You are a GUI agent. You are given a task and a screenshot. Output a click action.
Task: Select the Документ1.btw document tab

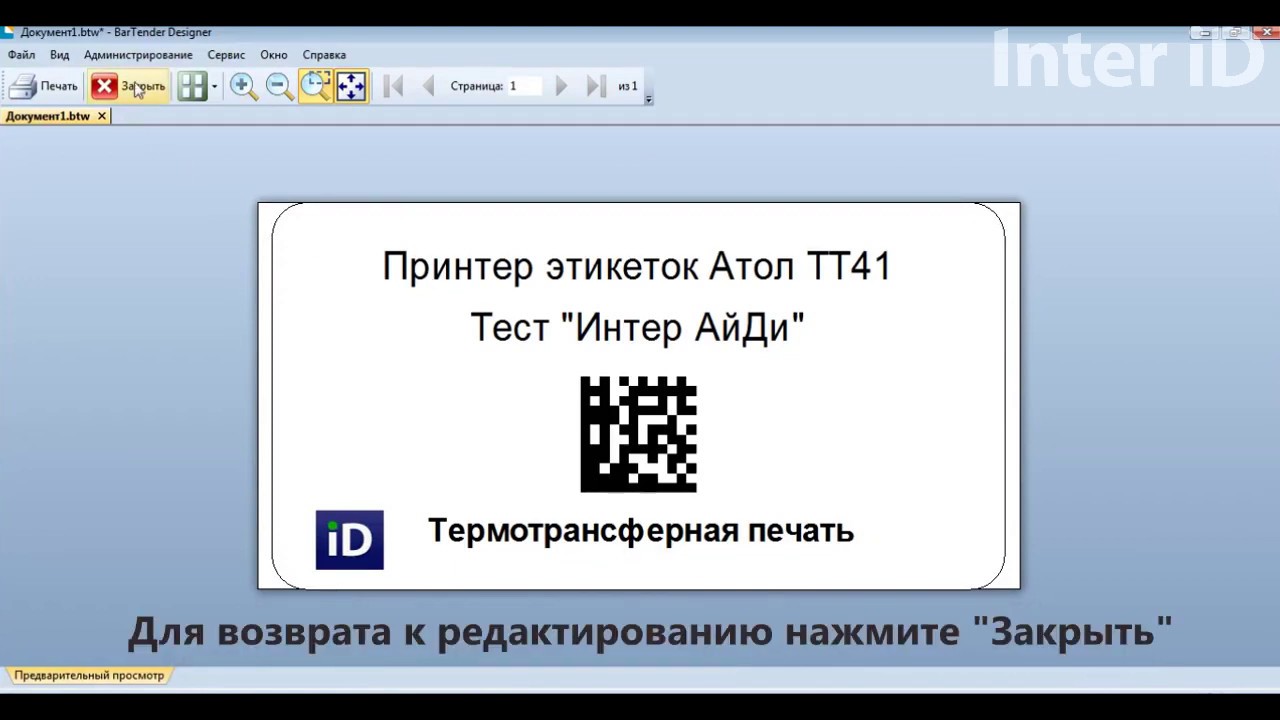click(47, 116)
